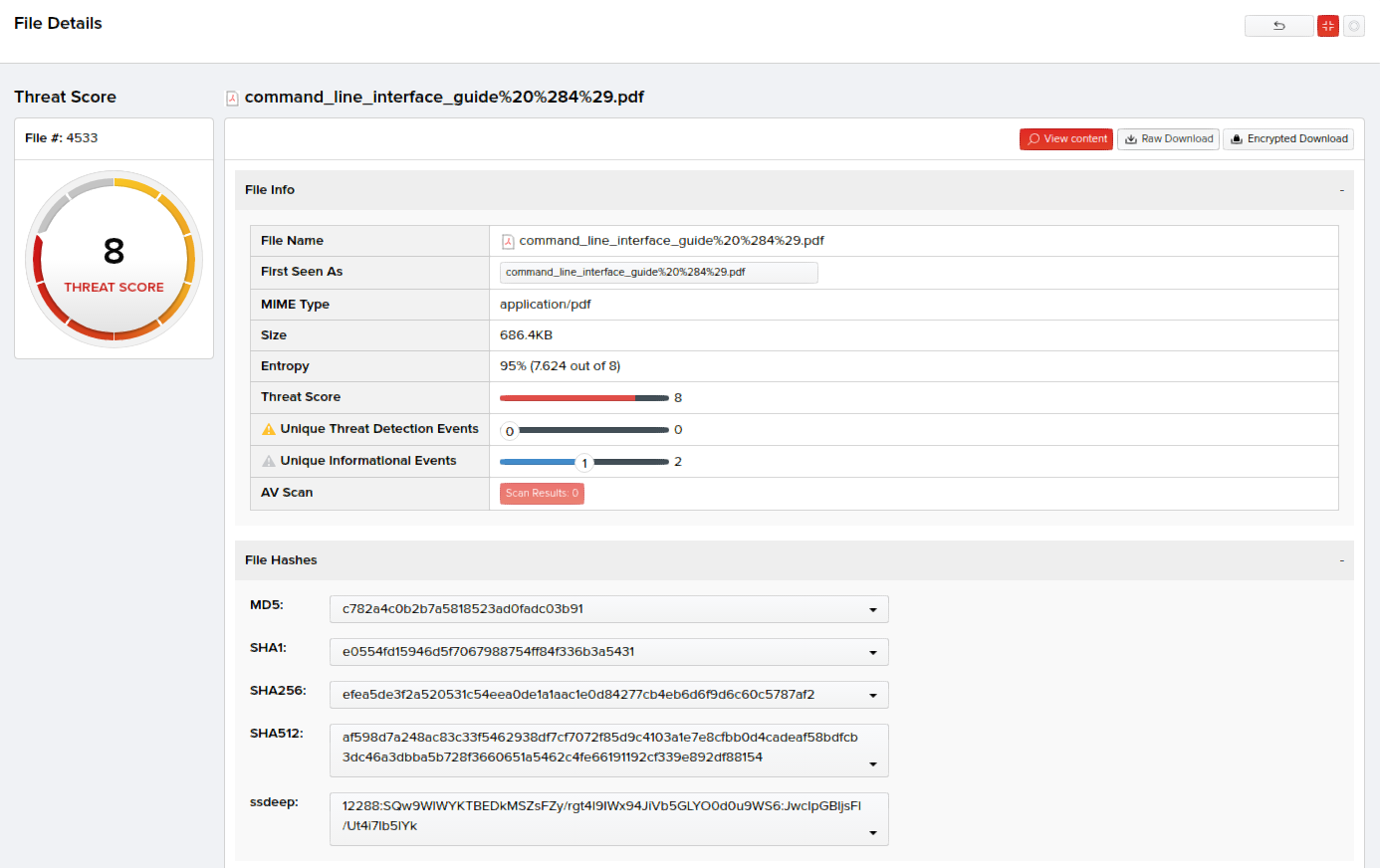The width and height of the screenshot is (1380, 868).
Task: Click the Raw Download button
Action: click(1168, 139)
